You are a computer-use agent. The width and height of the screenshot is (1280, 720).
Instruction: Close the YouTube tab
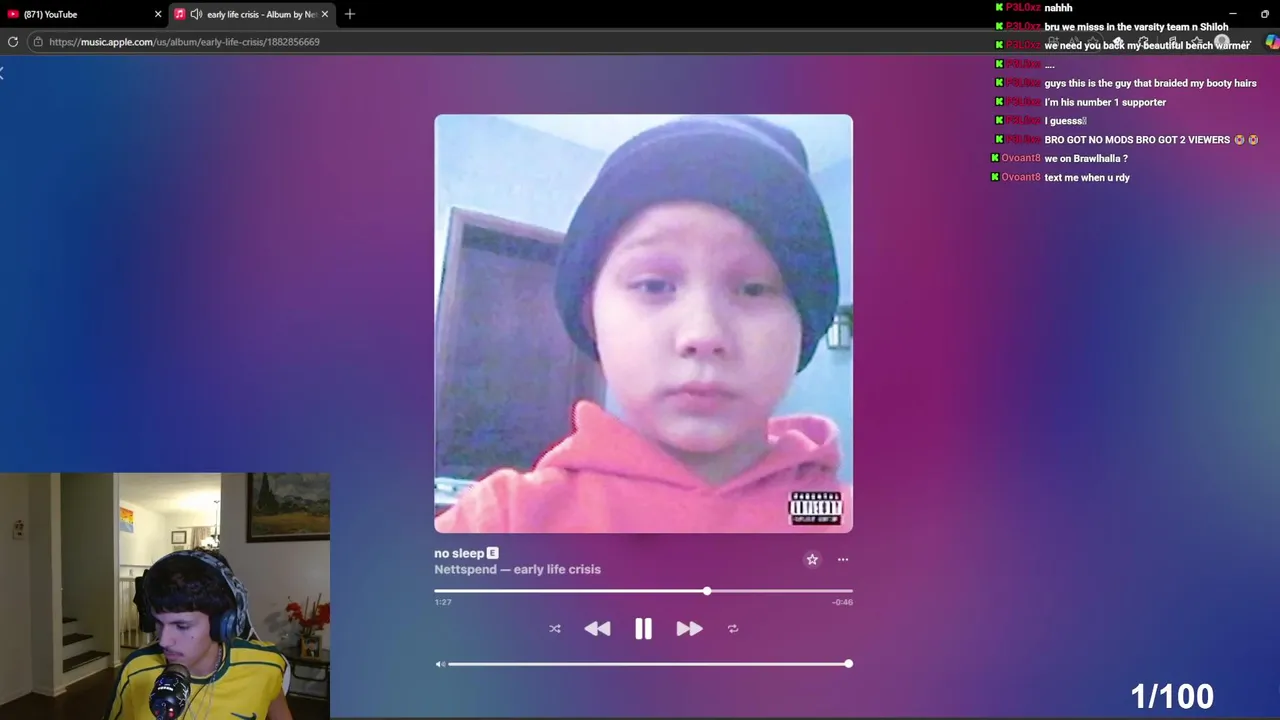(157, 14)
